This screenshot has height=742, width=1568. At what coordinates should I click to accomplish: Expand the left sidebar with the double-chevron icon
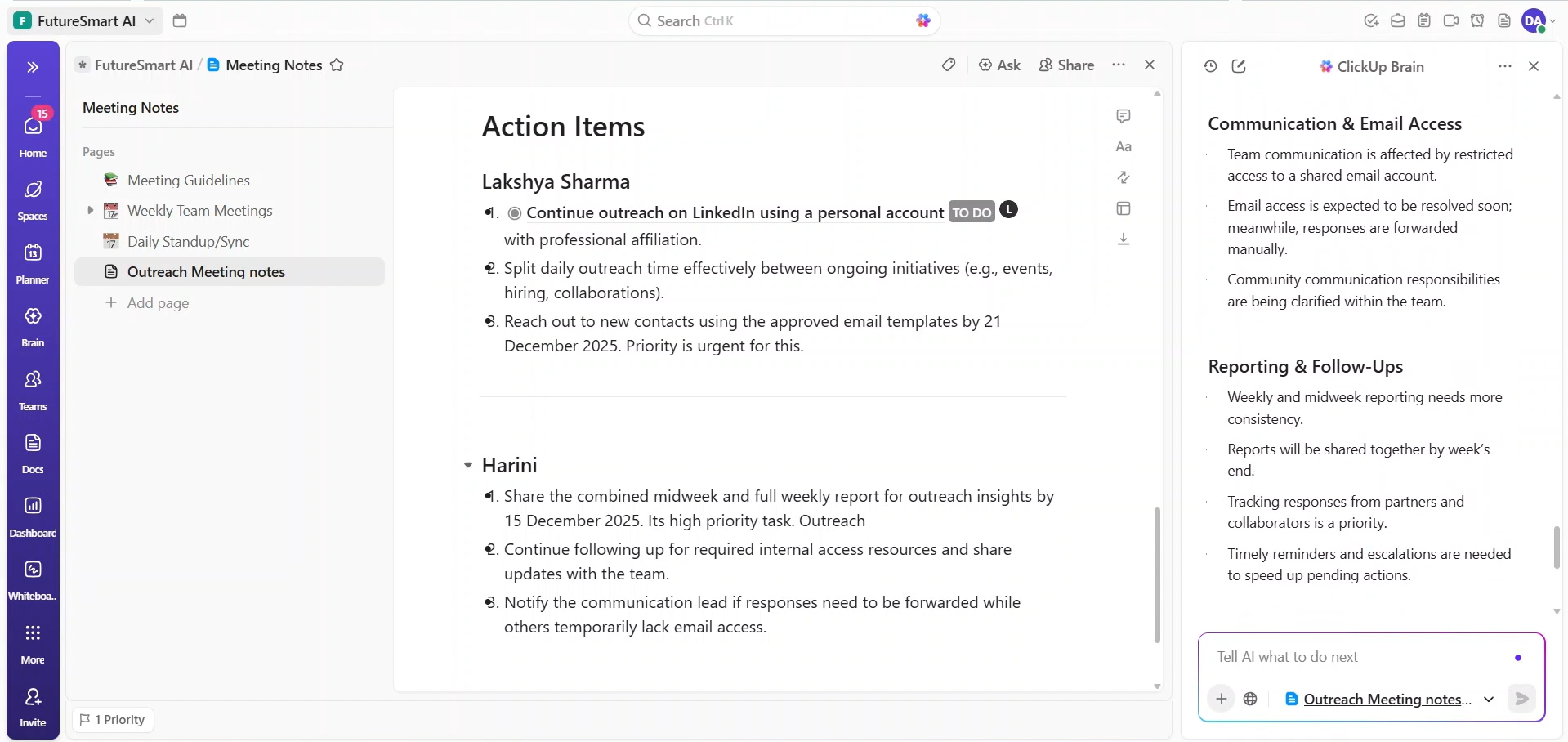pos(33,67)
